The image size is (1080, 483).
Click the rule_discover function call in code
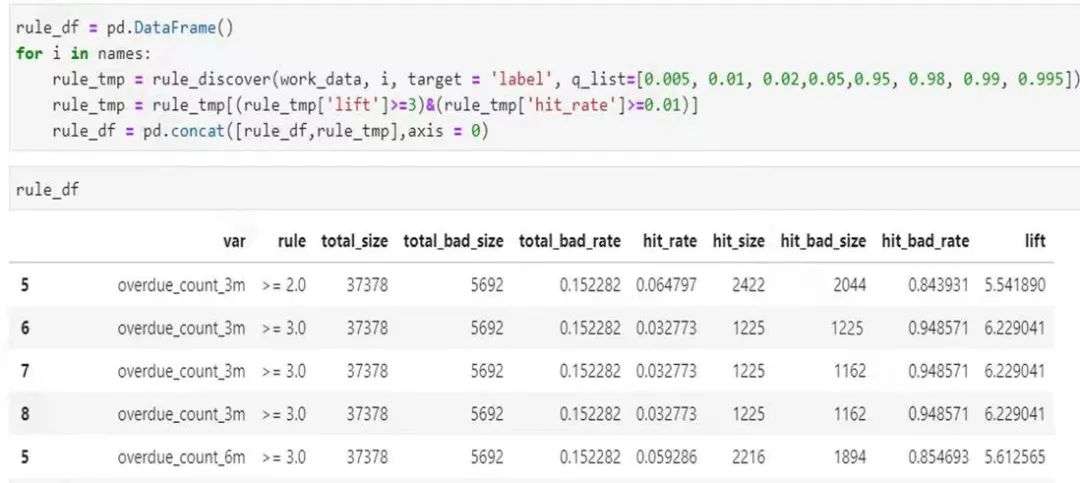tap(207, 80)
